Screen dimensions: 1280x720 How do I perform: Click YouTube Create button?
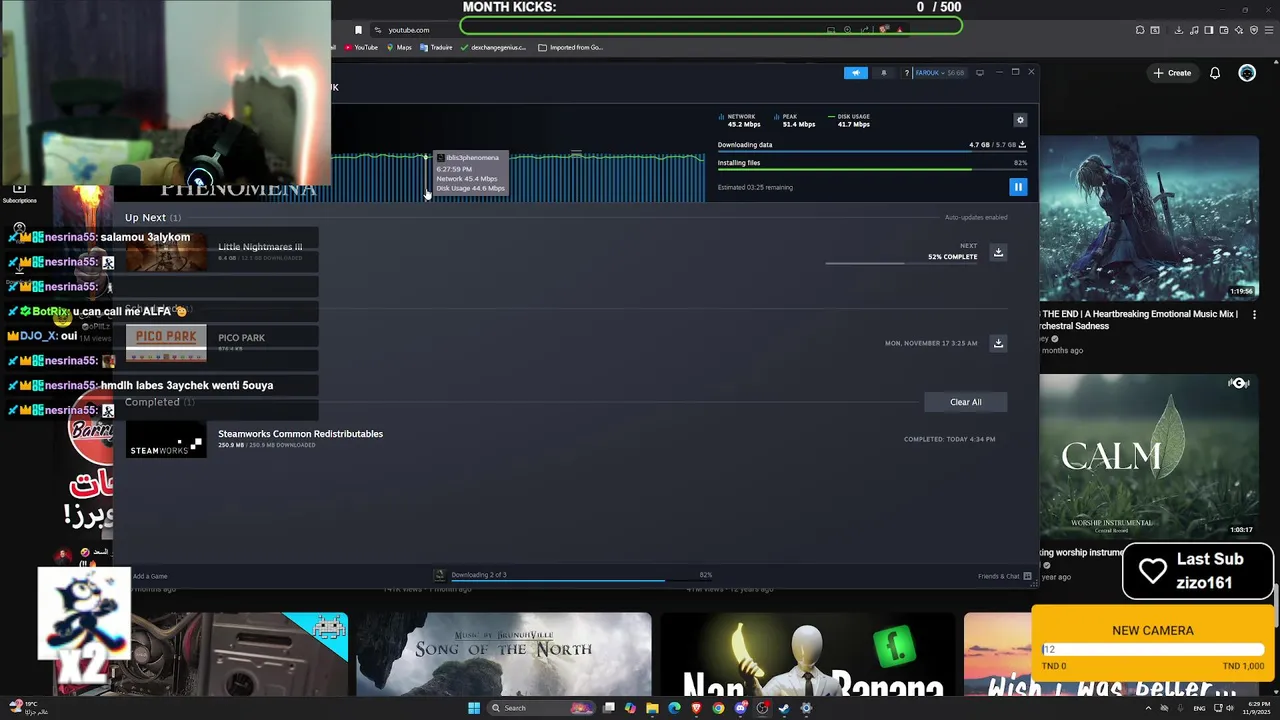[x=1172, y=73]
